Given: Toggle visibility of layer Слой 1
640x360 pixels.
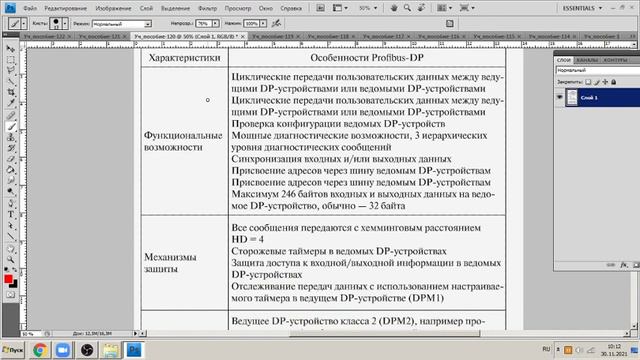Looking at the screenshot, I should point(559,97).
